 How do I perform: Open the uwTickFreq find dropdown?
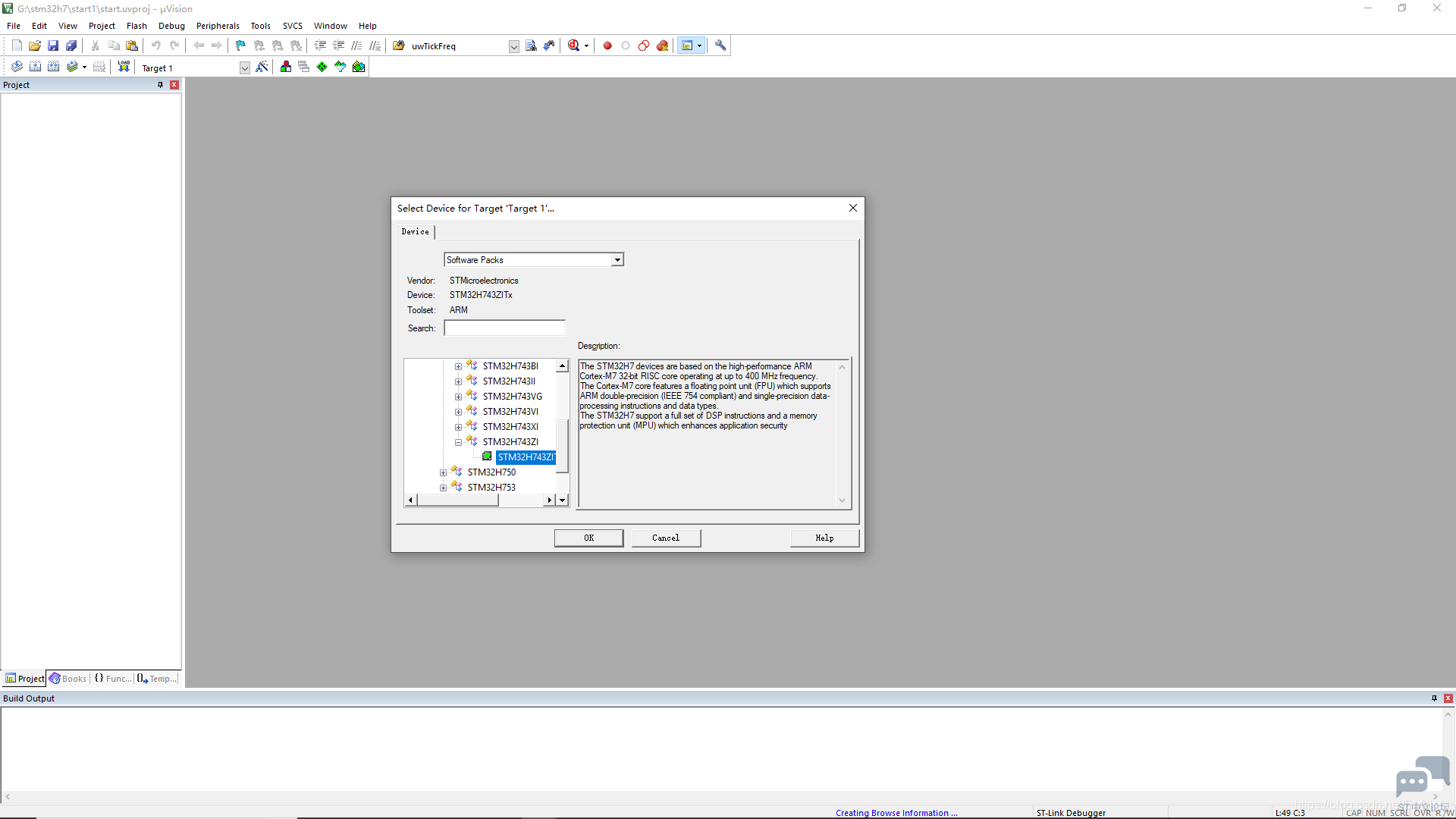513,47
